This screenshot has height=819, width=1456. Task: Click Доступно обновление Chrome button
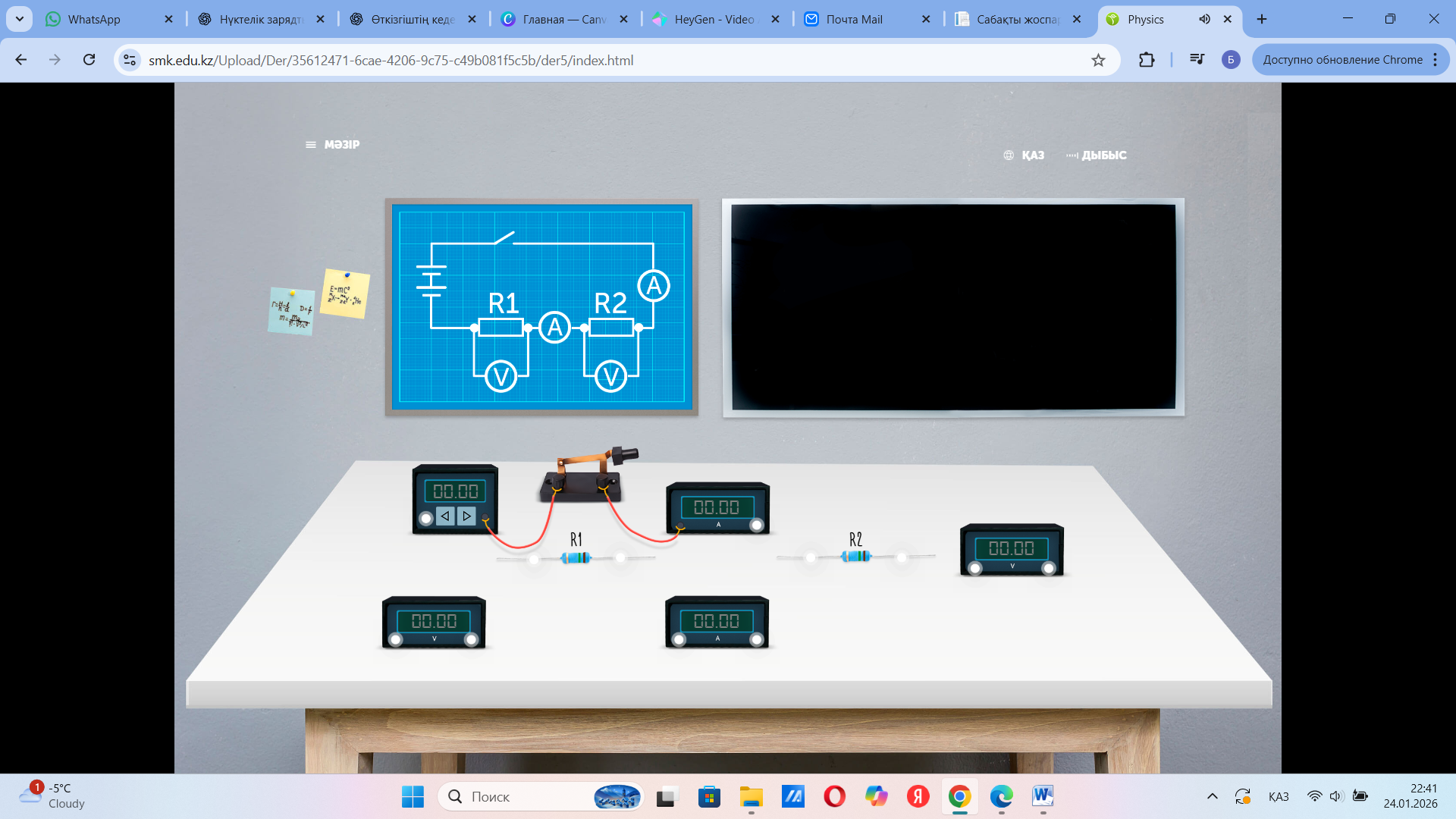tap(1342, 60)
